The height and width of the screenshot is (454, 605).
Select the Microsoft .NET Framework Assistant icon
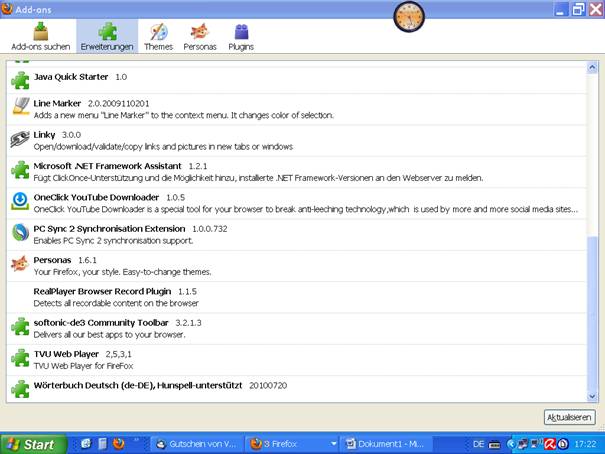[x=20, y=170]
